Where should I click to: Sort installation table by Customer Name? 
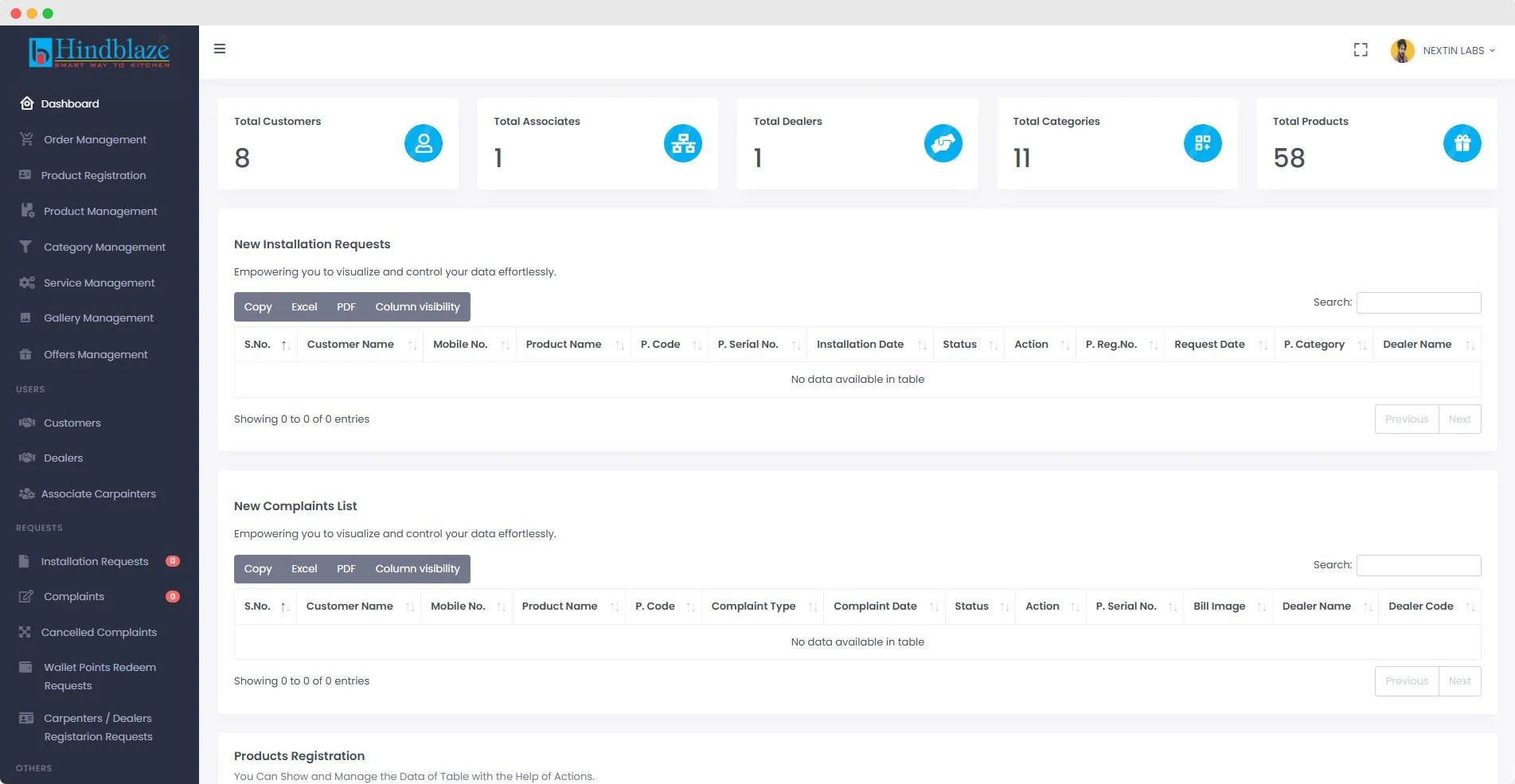click(x=360, y=345)
